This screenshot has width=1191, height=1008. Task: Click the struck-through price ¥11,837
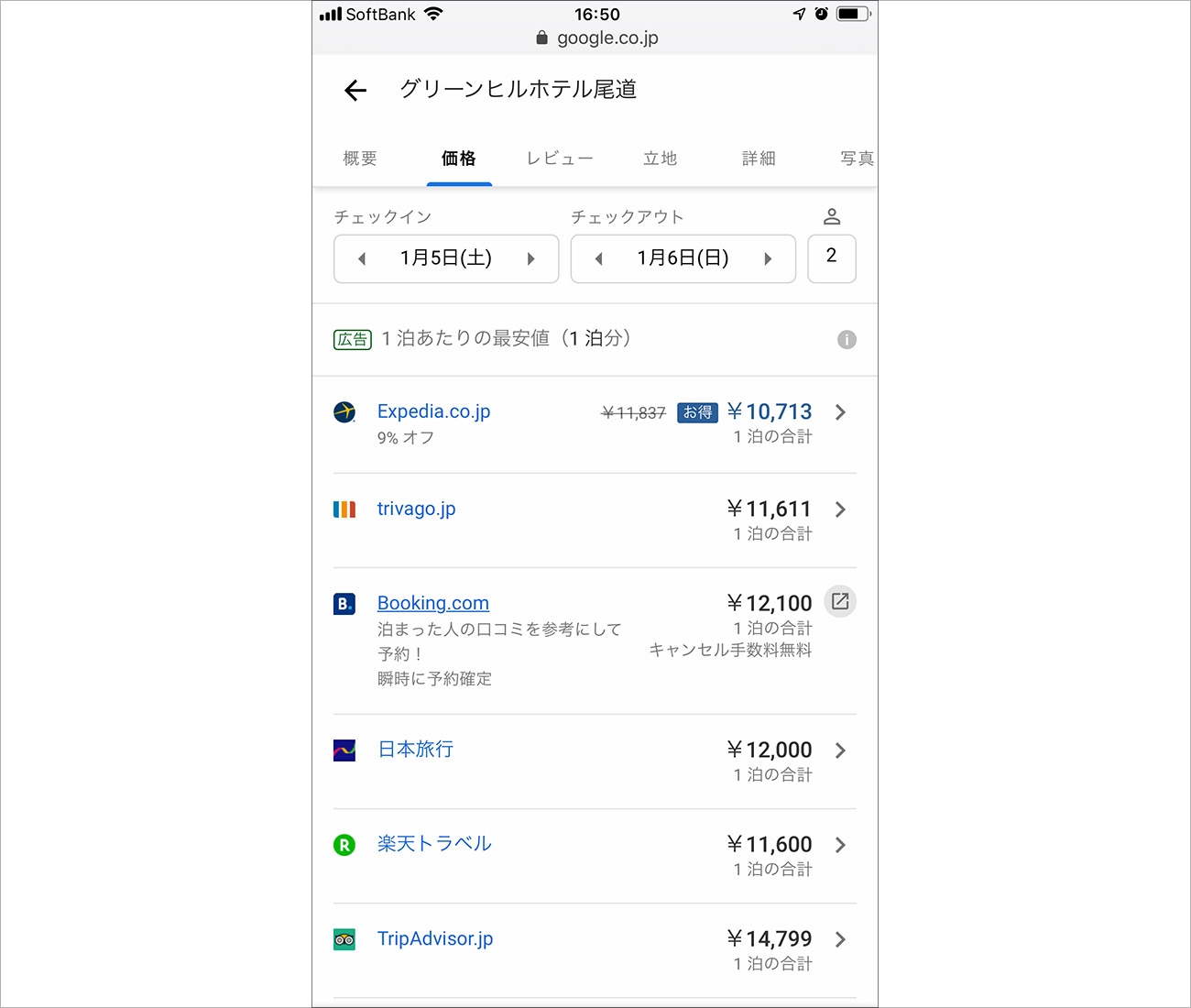[633, 413]
